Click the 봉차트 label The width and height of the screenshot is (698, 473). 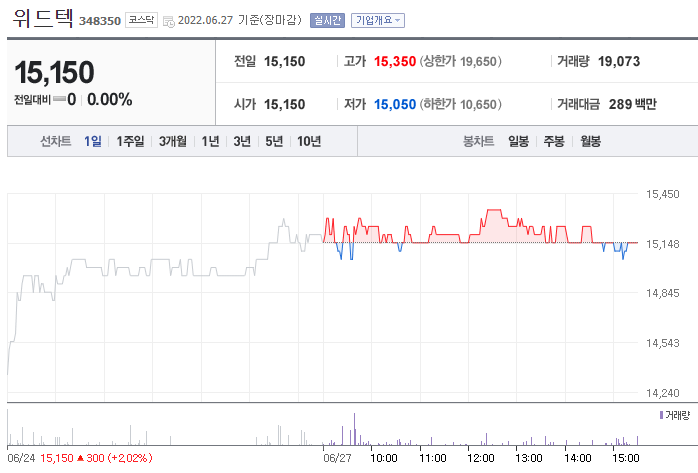(x=479, y=141)
